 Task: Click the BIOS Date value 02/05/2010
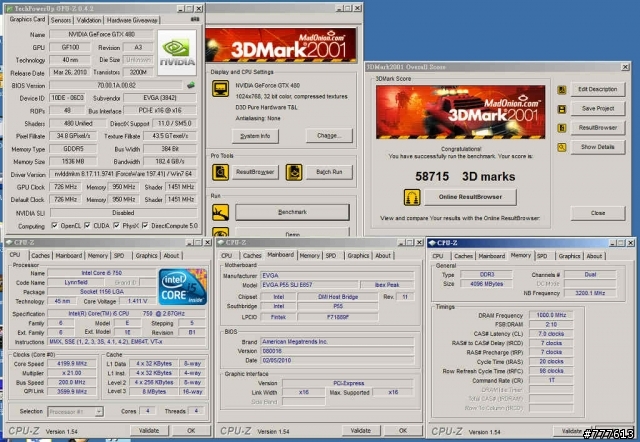tap(337, 360)
